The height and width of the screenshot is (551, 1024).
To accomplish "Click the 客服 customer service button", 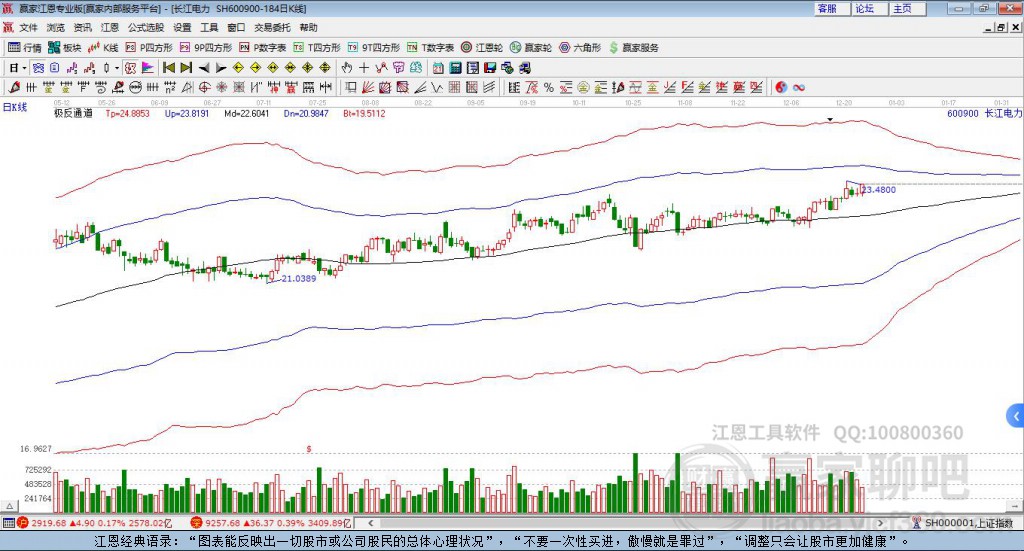I will point(827,8).
